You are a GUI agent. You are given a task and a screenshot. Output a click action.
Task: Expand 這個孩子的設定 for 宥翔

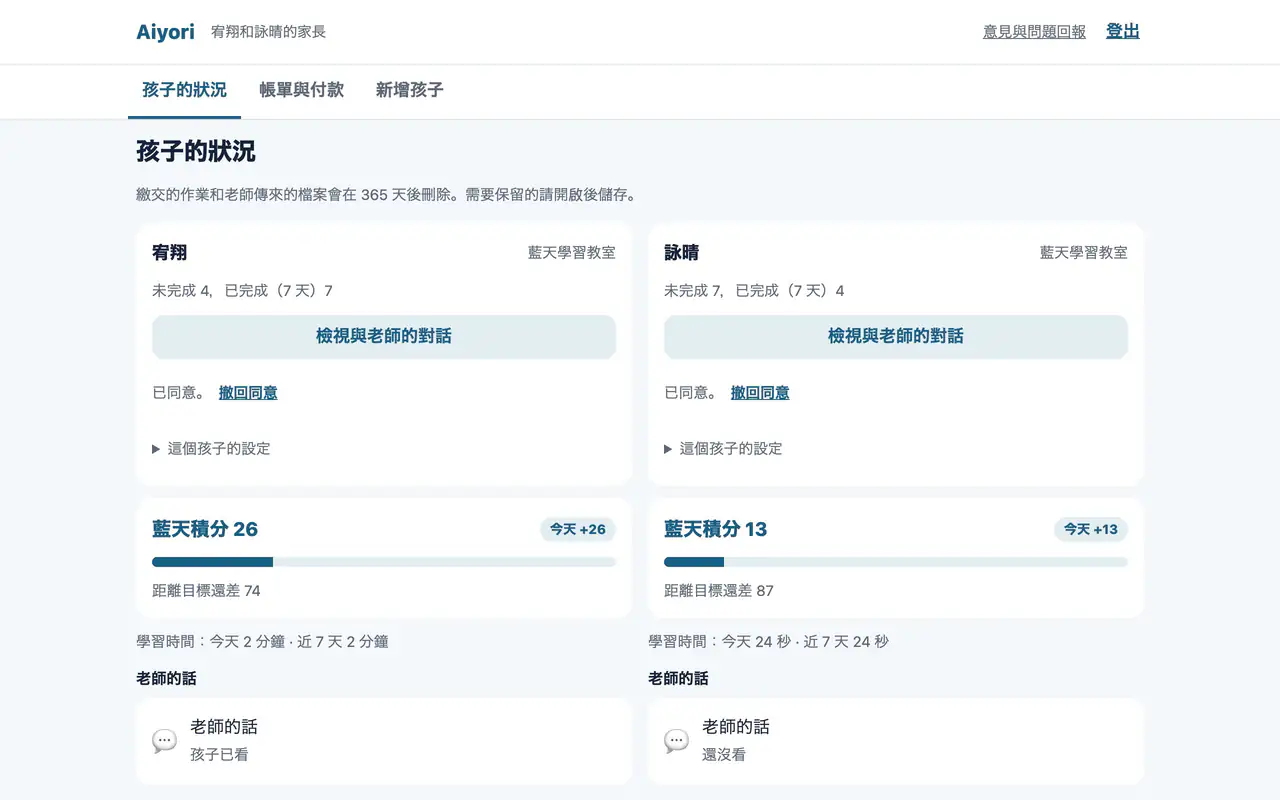click(211, 449)
